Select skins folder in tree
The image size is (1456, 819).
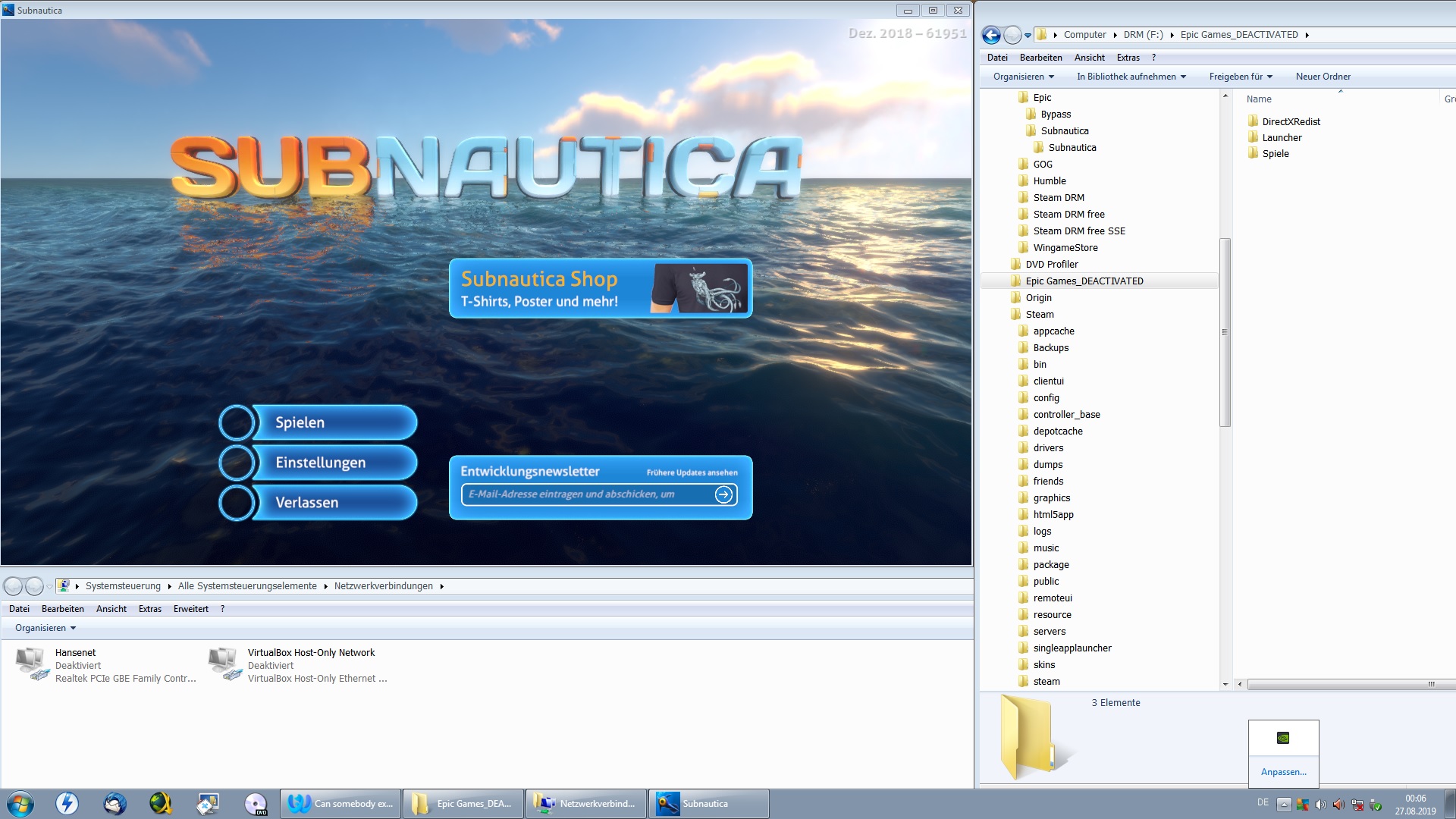1036,665
